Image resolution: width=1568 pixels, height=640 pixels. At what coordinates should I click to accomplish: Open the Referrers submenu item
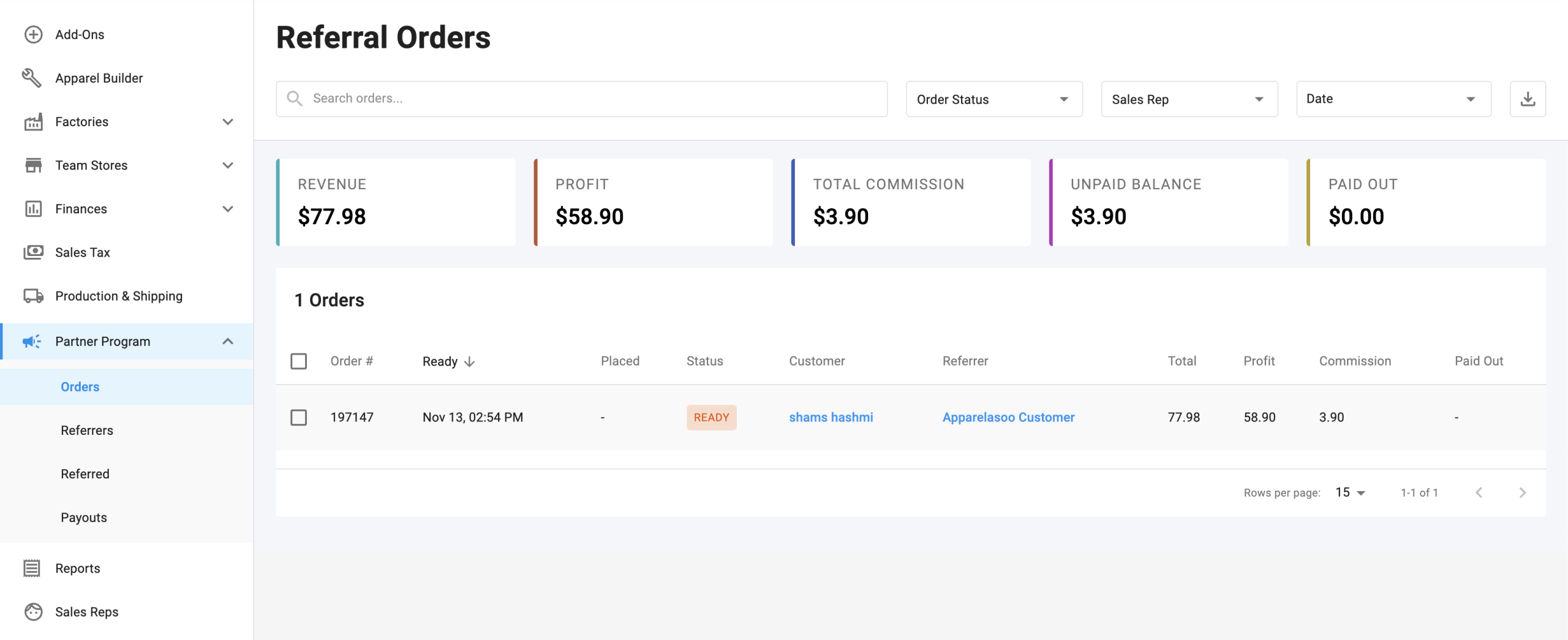click(x=87, y=431)
